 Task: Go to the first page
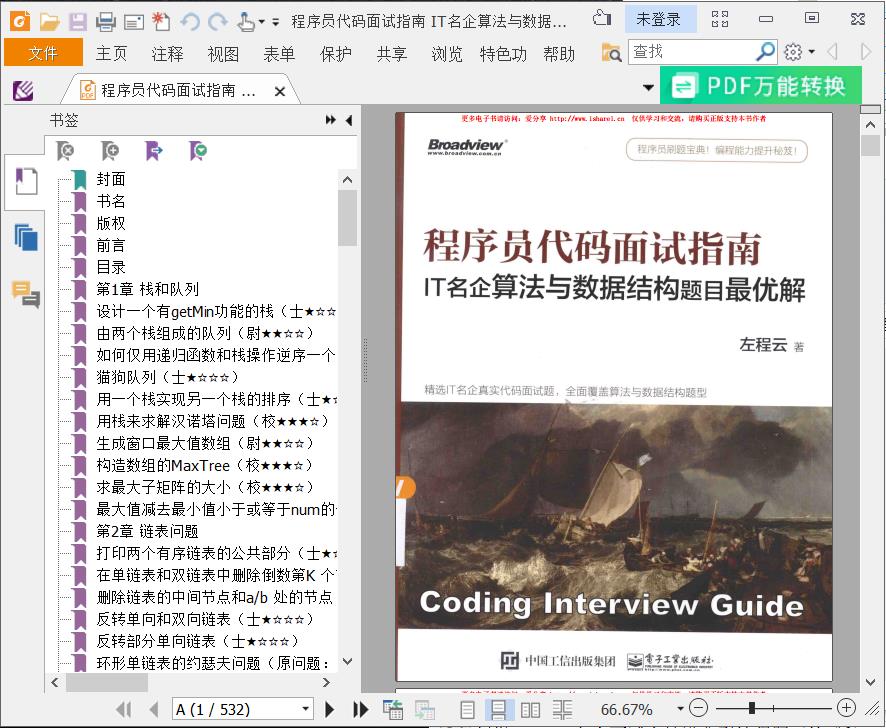(124, 709)
